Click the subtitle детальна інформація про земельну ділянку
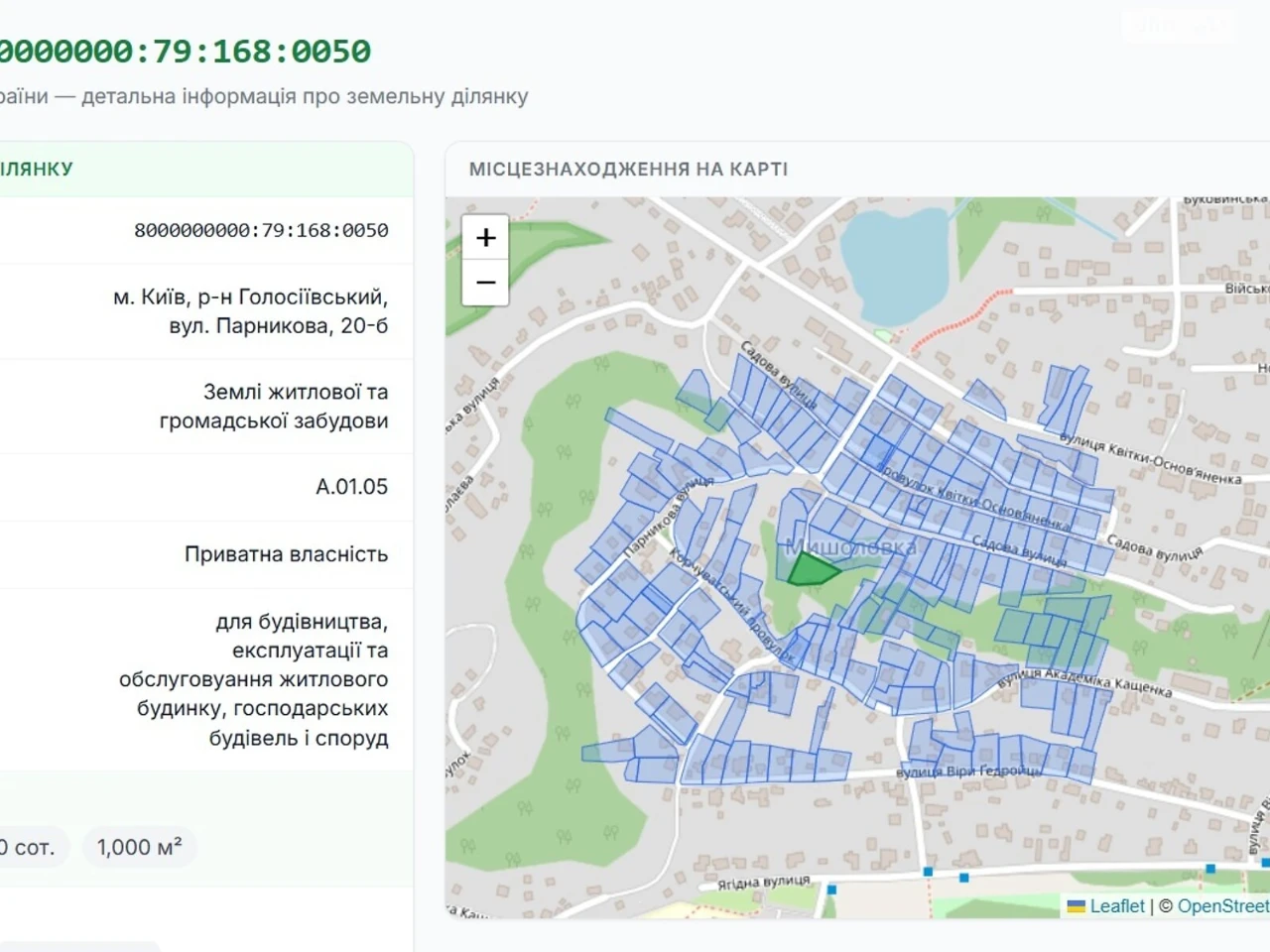The image size is (1270, 952). click(305, 96)
